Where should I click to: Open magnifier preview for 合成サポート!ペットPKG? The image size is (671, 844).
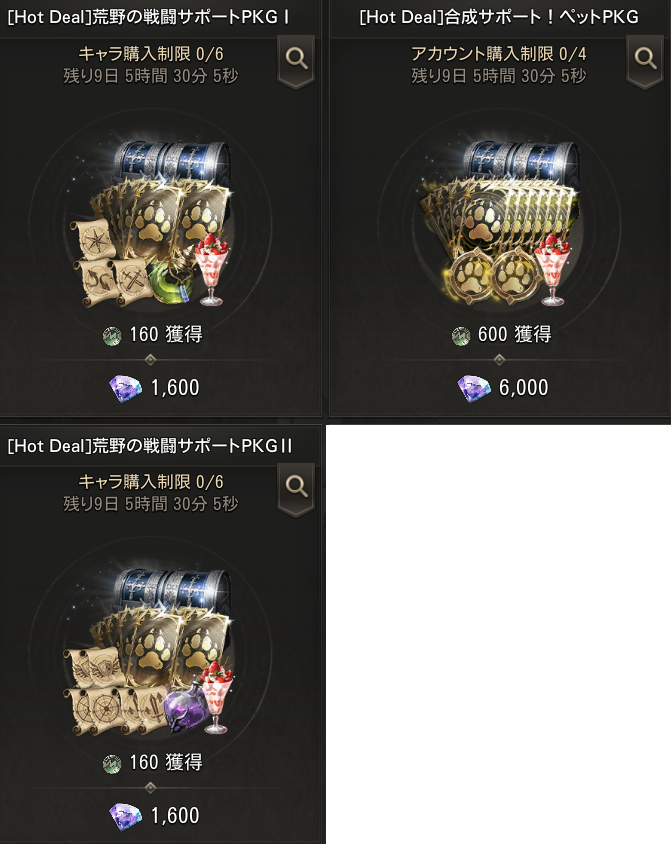(x=645, y=58)
